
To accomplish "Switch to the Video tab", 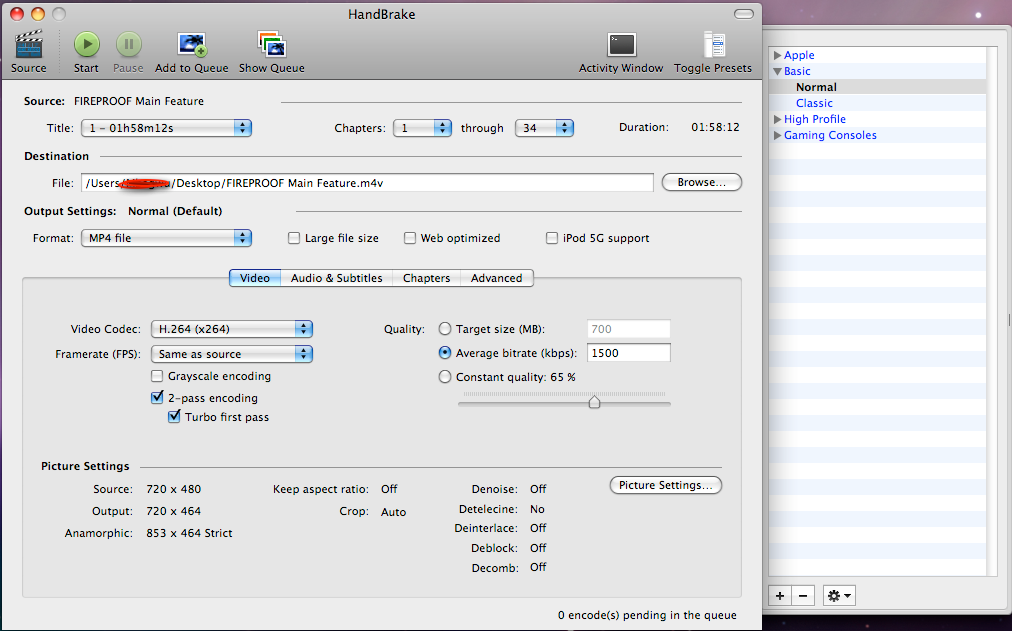I will [x=255, y=278].
